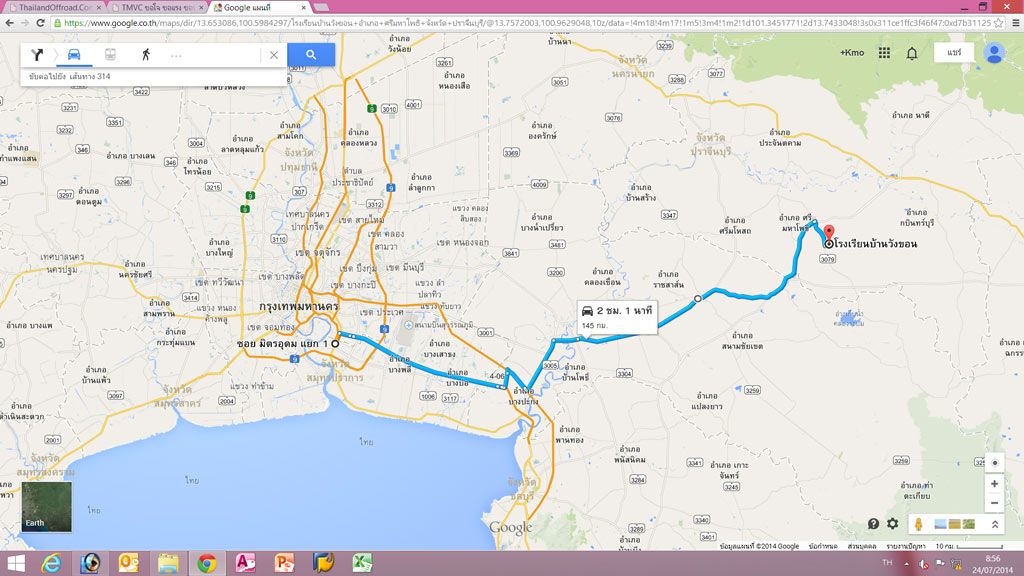Open map settings gear
Screen dimensions: 1024x576
892,524
